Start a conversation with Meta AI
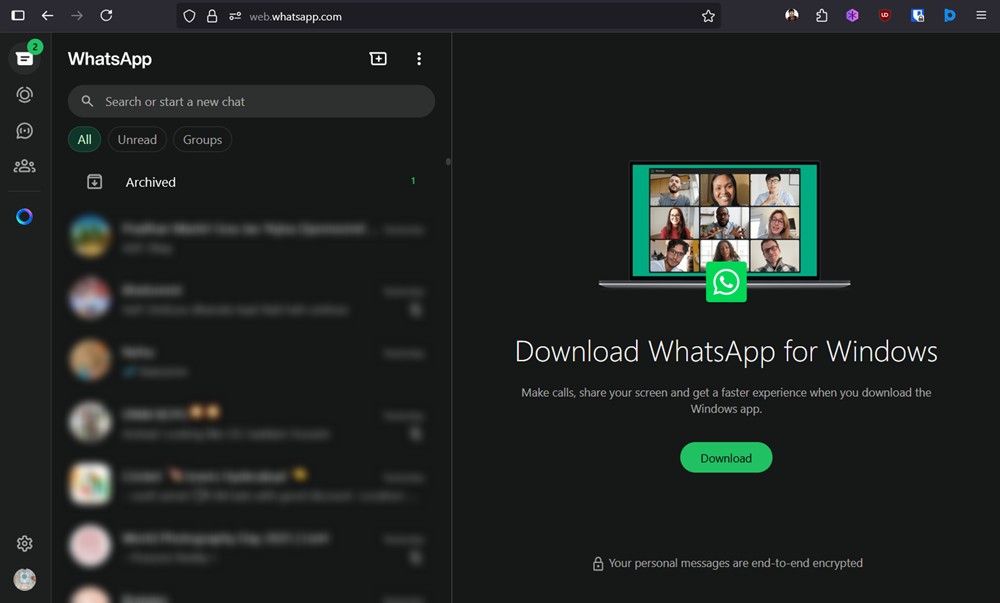The image size is (1000, 603). tap(24, 216)
